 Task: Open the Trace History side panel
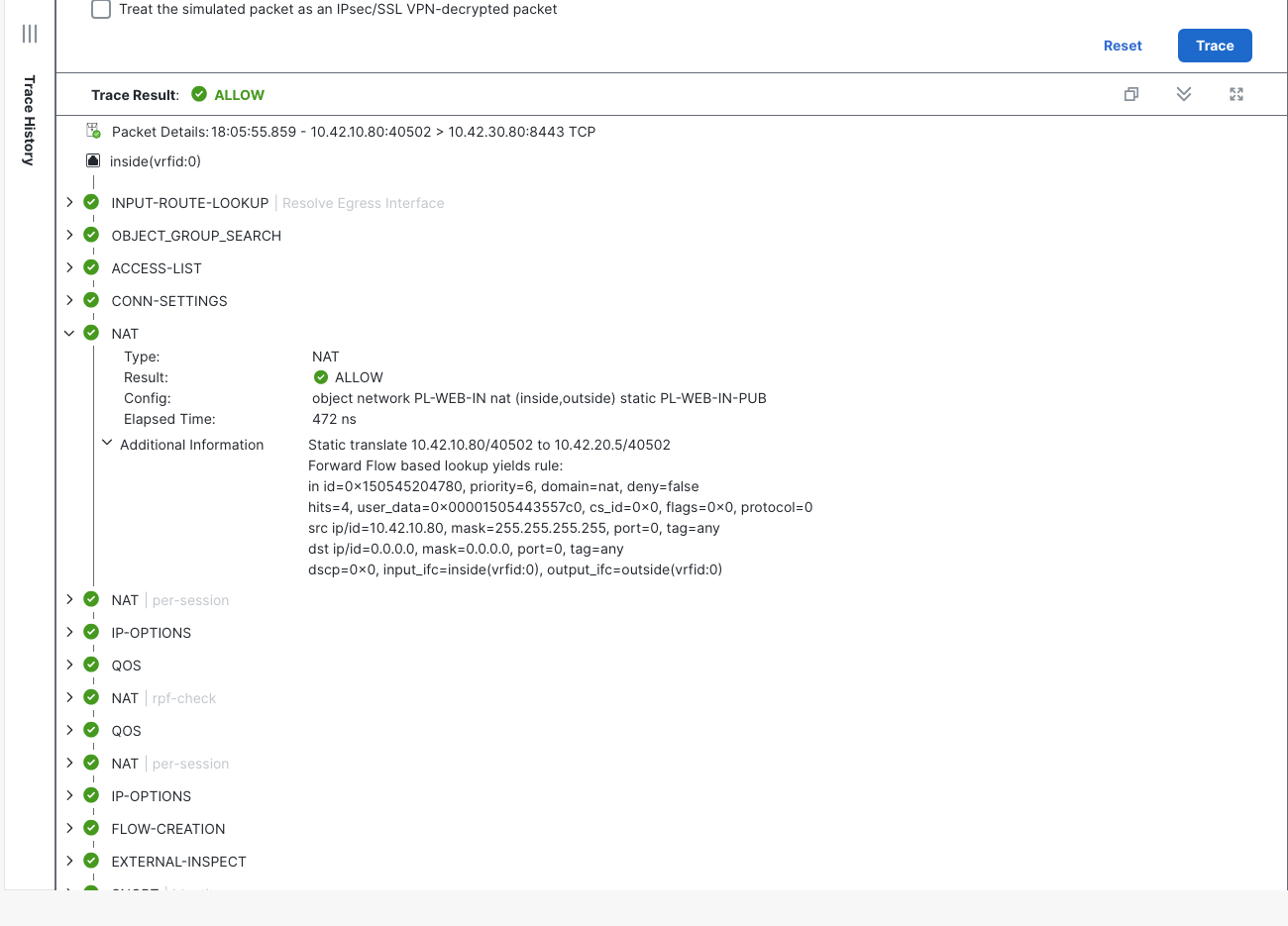click(30, 120)
